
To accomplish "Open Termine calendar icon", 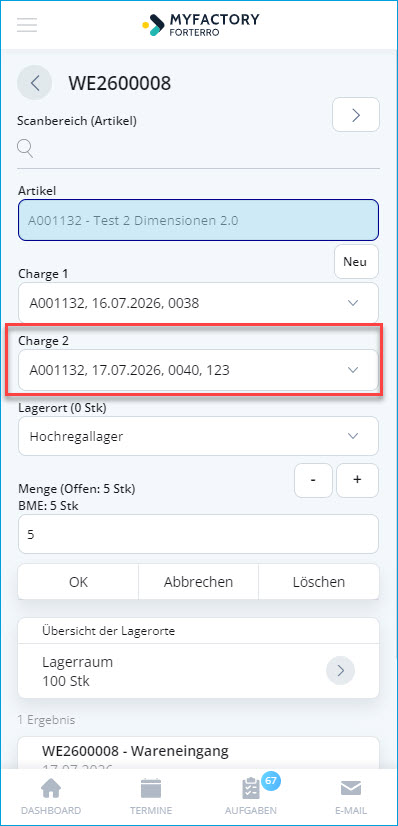I will [151, 789].
